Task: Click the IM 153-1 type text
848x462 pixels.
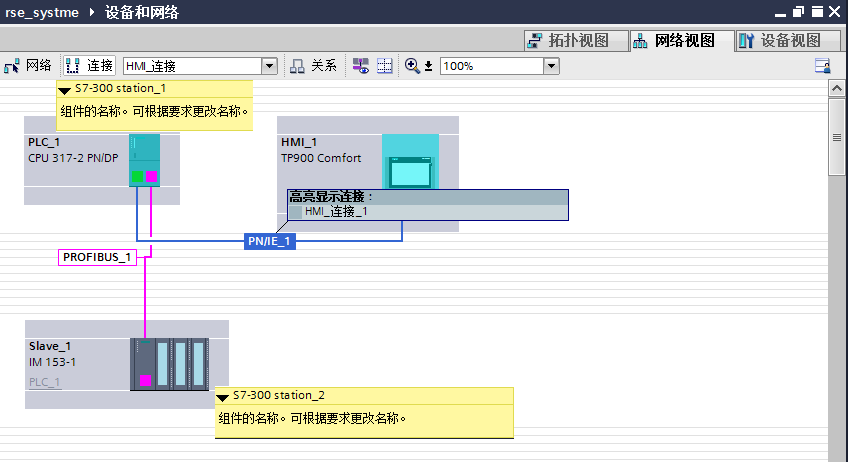Action: 52,362
